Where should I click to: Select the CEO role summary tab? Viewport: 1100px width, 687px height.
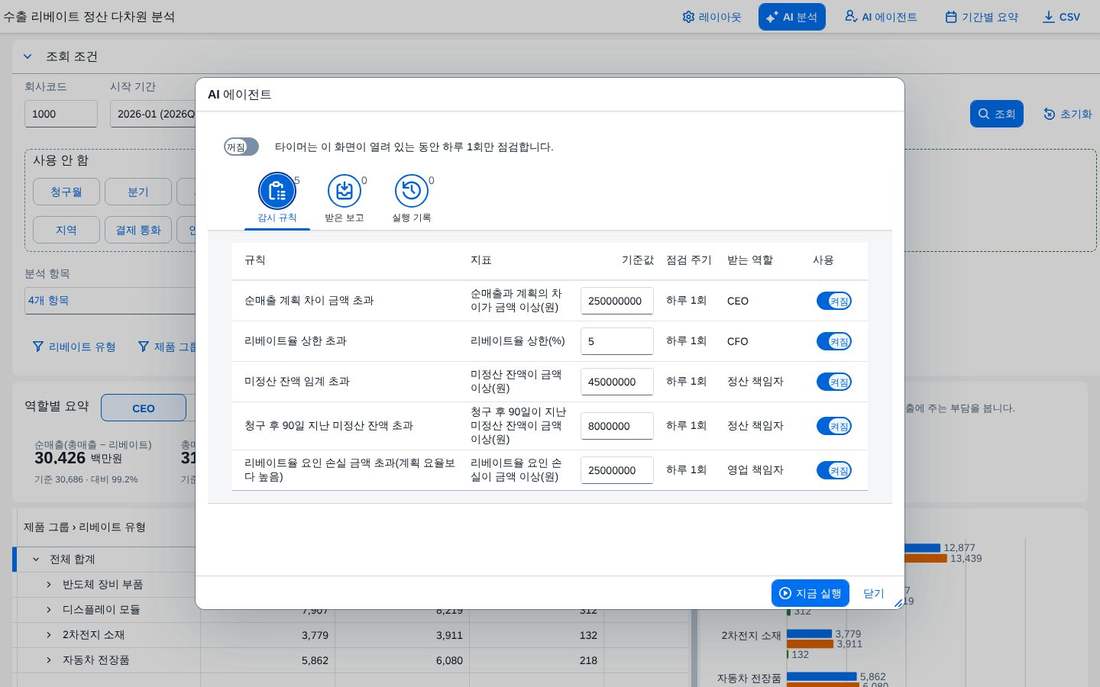[143, 408]
